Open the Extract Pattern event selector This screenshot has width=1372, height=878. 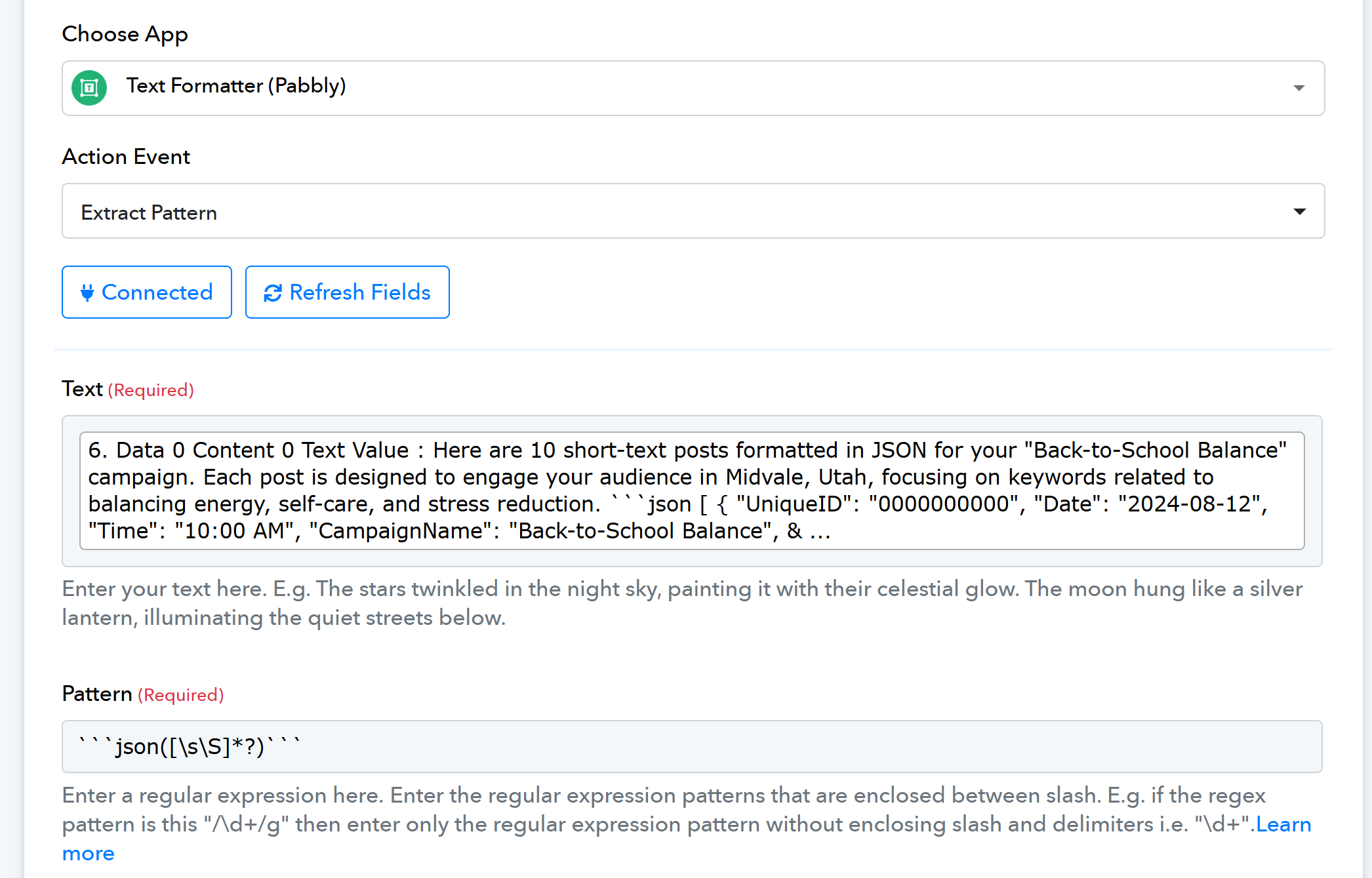pos(693,210)
